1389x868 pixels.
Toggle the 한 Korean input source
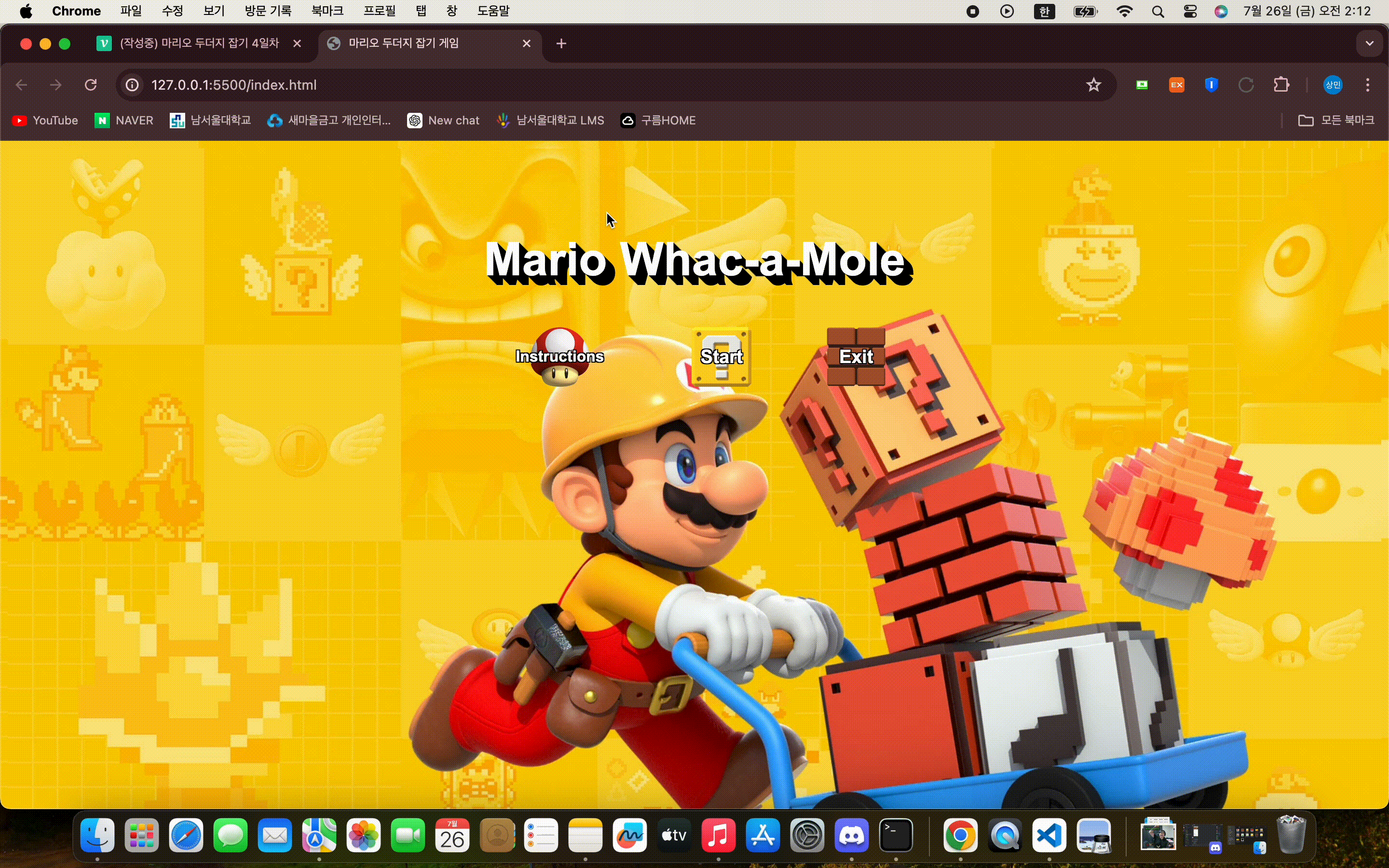[1044, 11]
